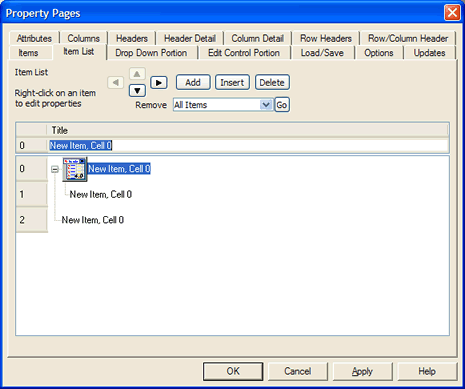Select the child item in row 1
This screenshot has width=465, height=389.
tap(101, 194)
